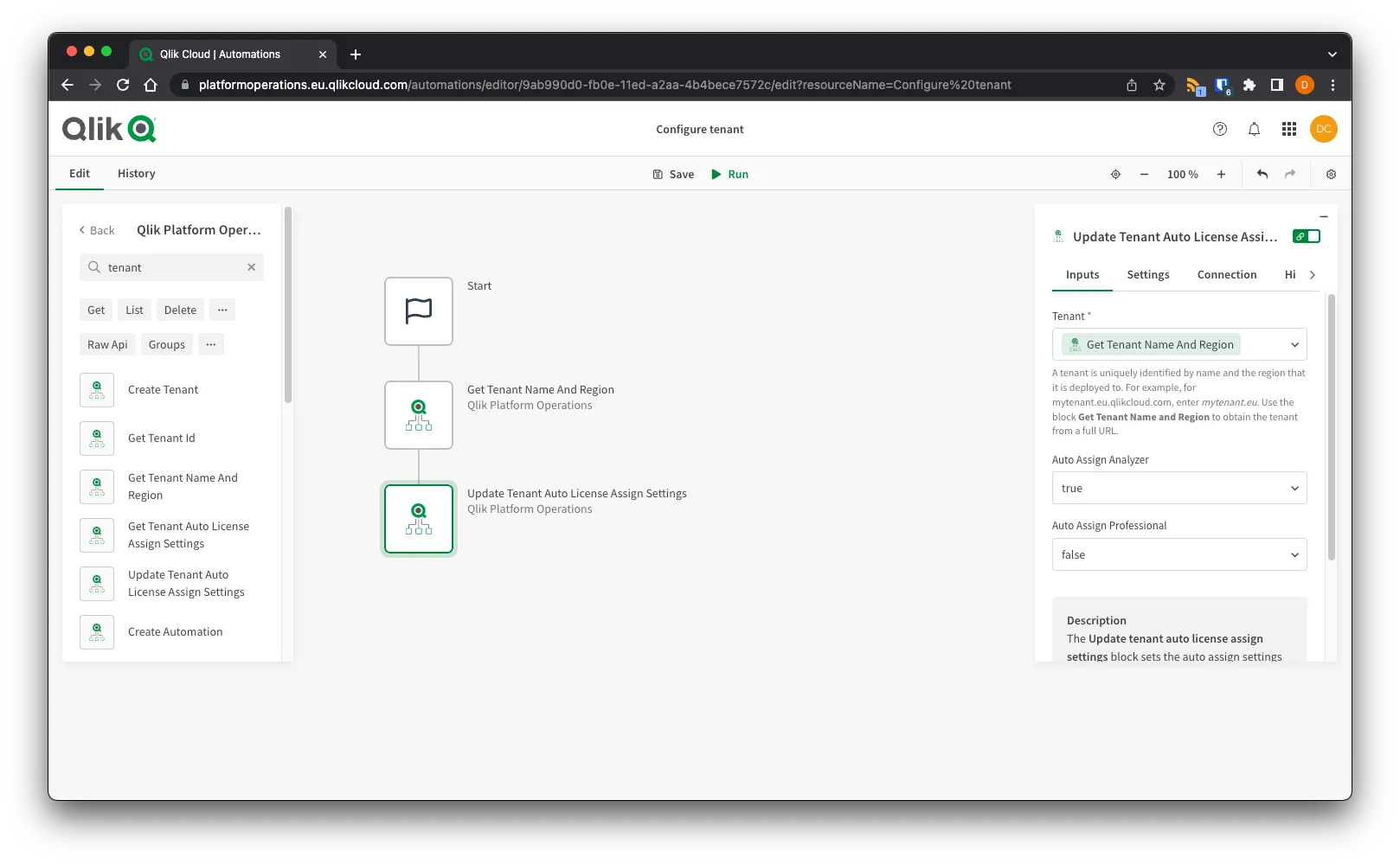Open the automation editor settings gear

(1330, 174)
